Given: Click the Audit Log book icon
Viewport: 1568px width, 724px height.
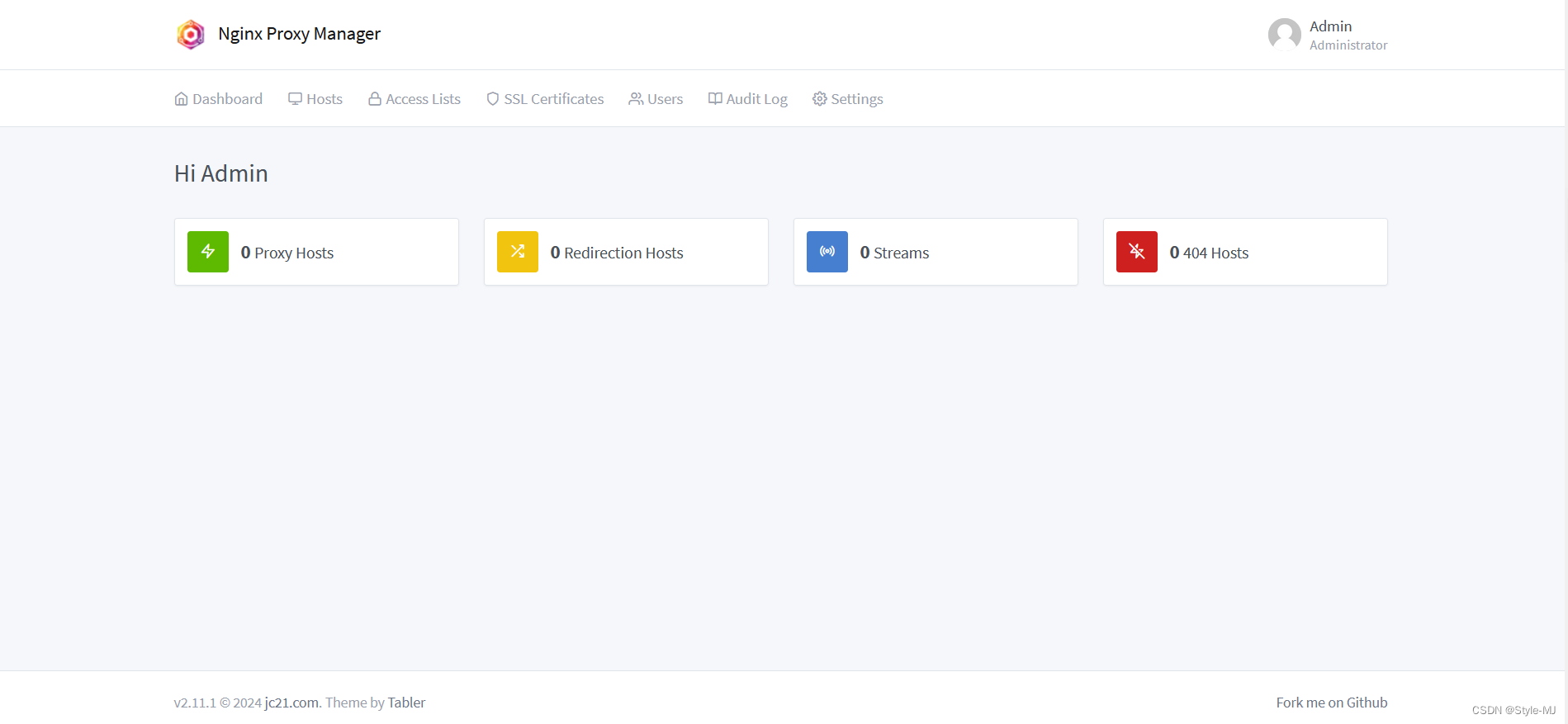Looking at the screenshot, I should pos(715,99).
